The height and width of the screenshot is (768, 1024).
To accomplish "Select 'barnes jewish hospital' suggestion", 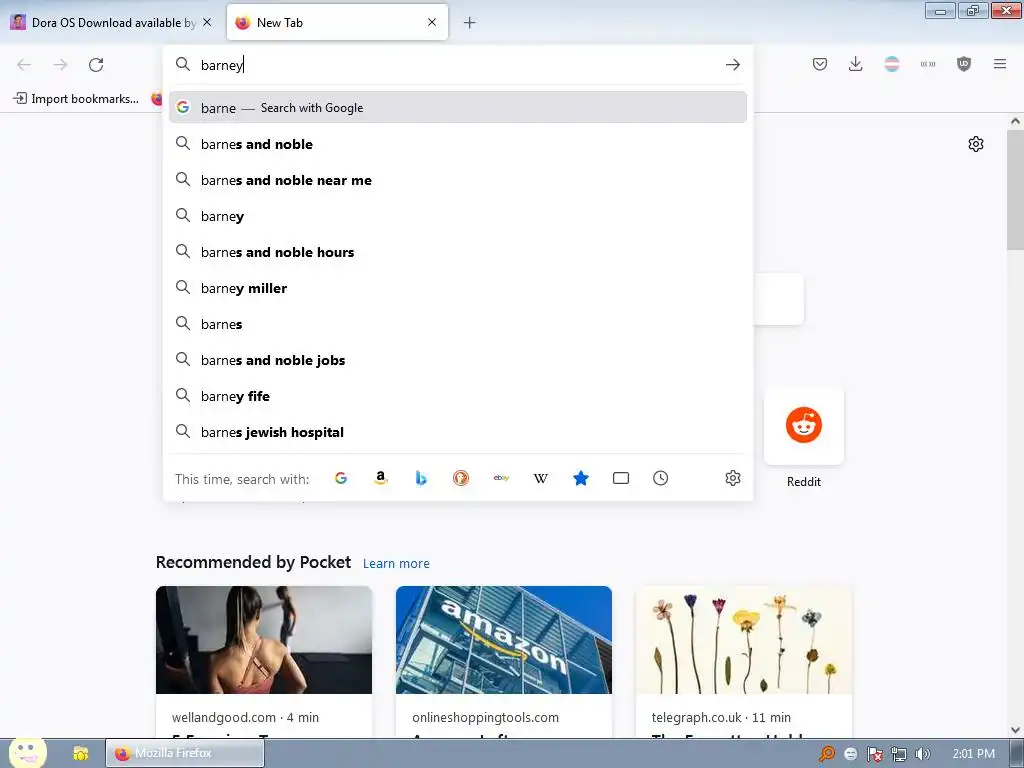I will (458, 432).
